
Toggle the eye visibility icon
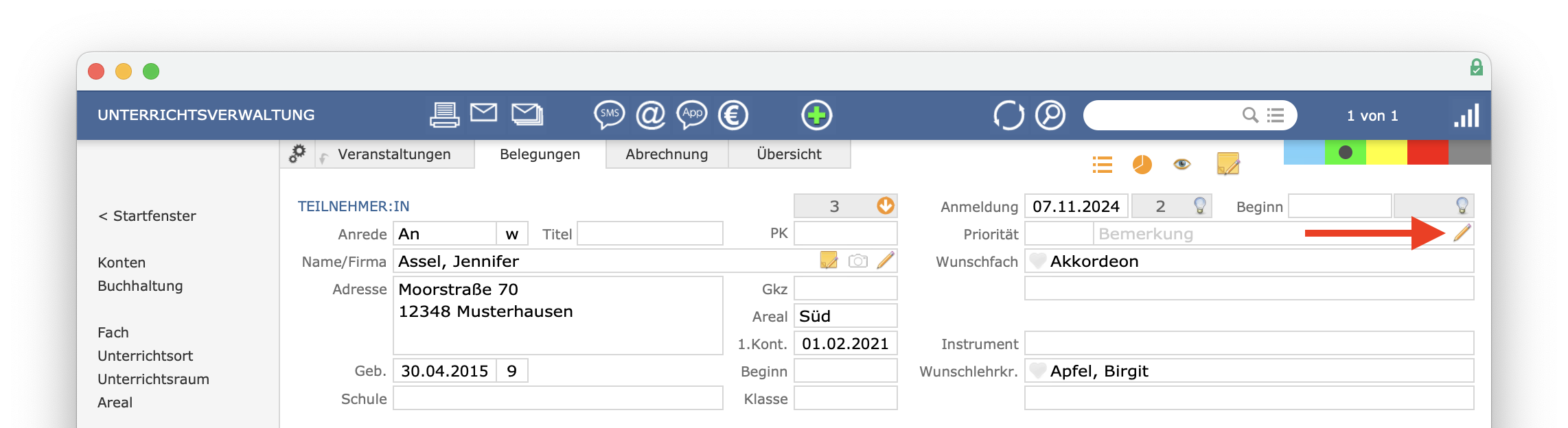1182,164
